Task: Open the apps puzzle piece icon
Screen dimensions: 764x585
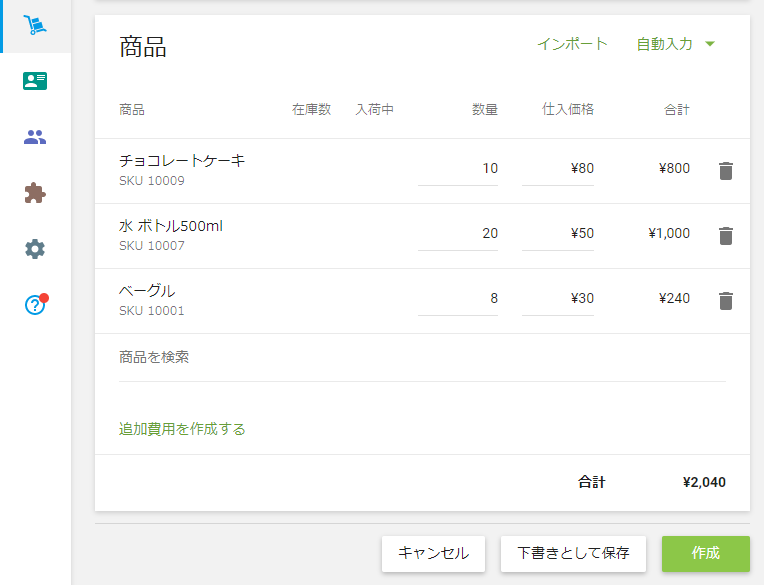Action: coord(35,193)
